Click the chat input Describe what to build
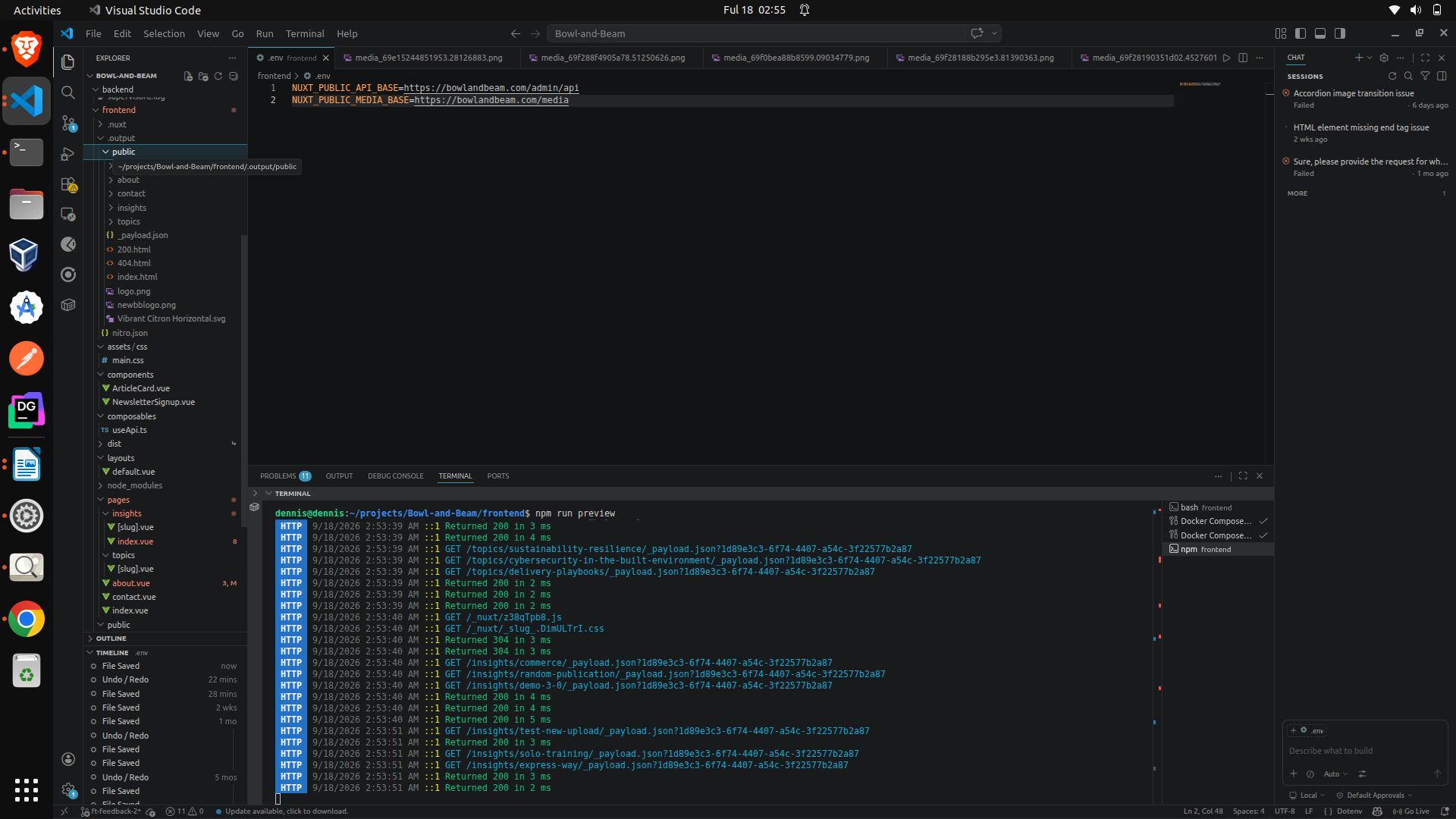The height and width of the screenshot is (819, 1456). point(1365,751)
